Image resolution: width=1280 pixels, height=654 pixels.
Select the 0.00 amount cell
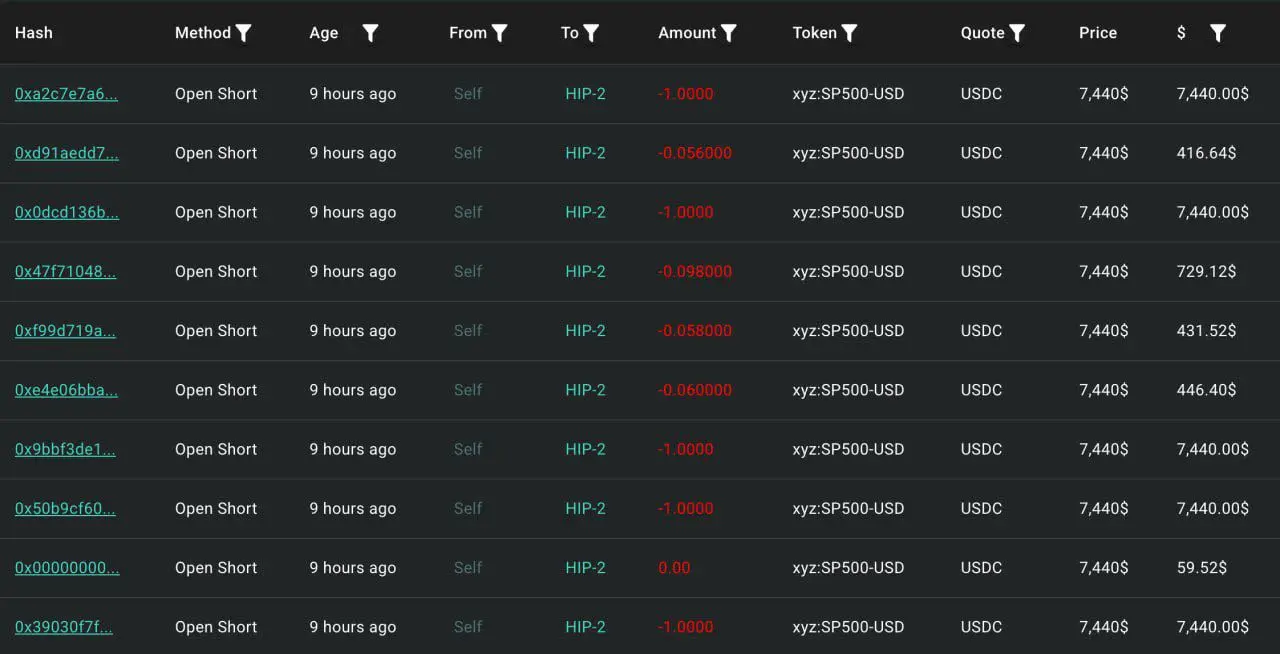tap(674, 568)
